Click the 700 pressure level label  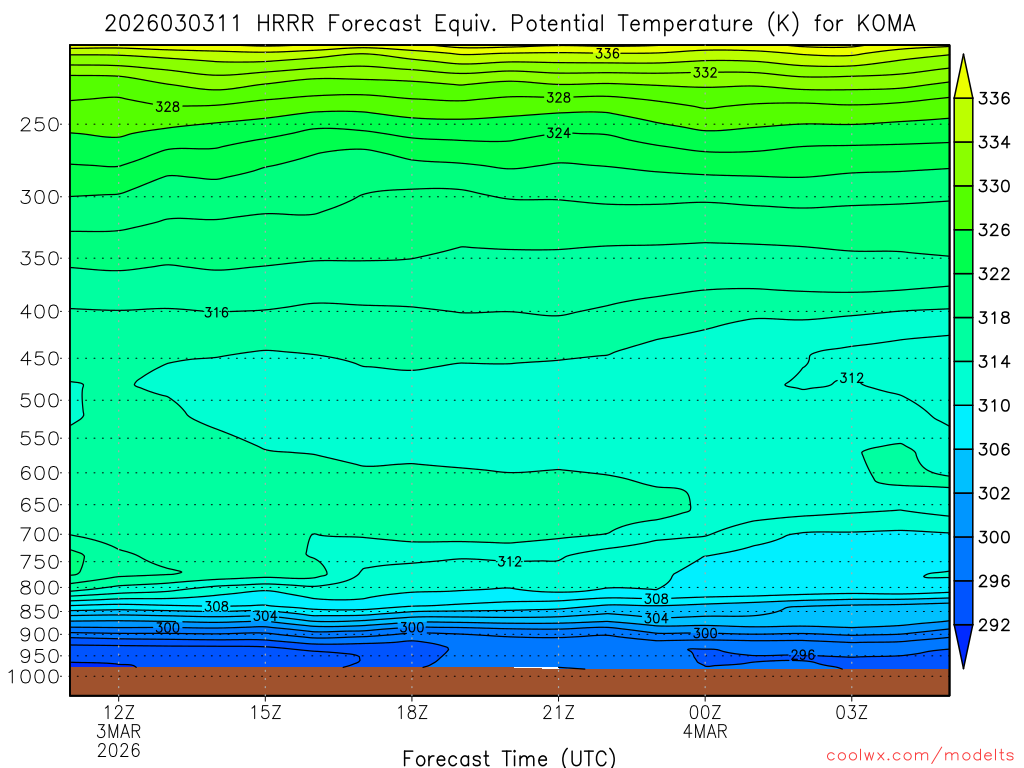(x=39, y=536)
